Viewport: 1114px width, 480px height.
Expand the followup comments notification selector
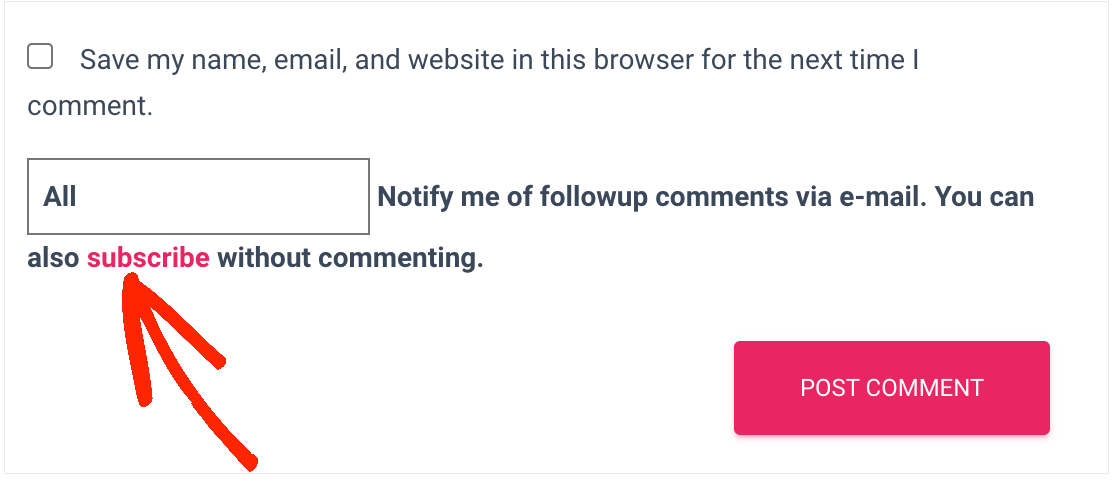coord(198,196)
